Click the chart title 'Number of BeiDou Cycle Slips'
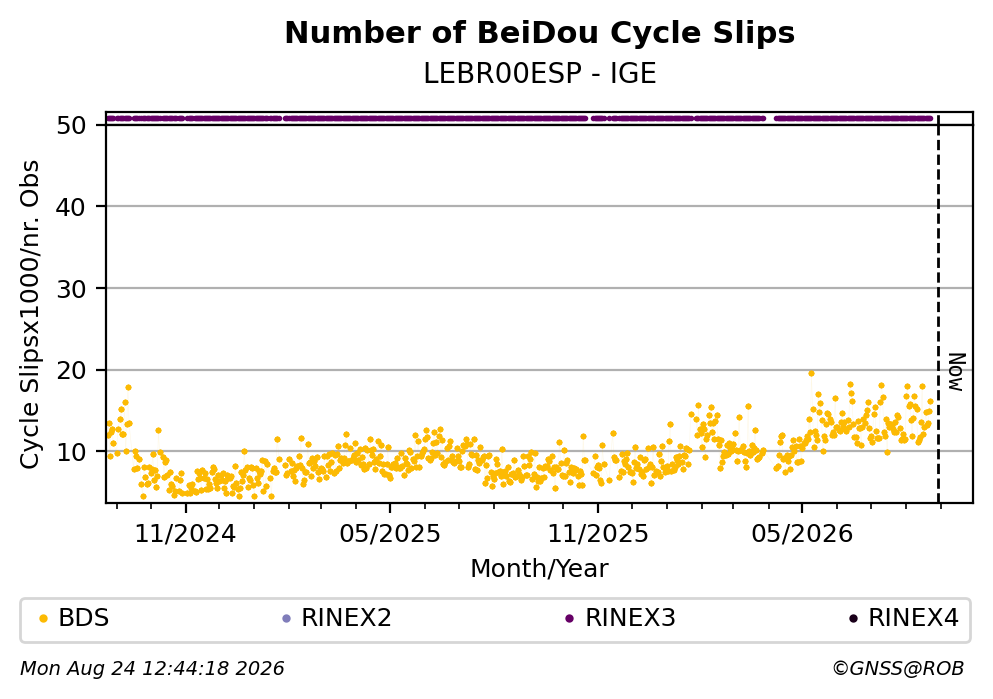This screenshot has height=699, width=993. [540, 33]
